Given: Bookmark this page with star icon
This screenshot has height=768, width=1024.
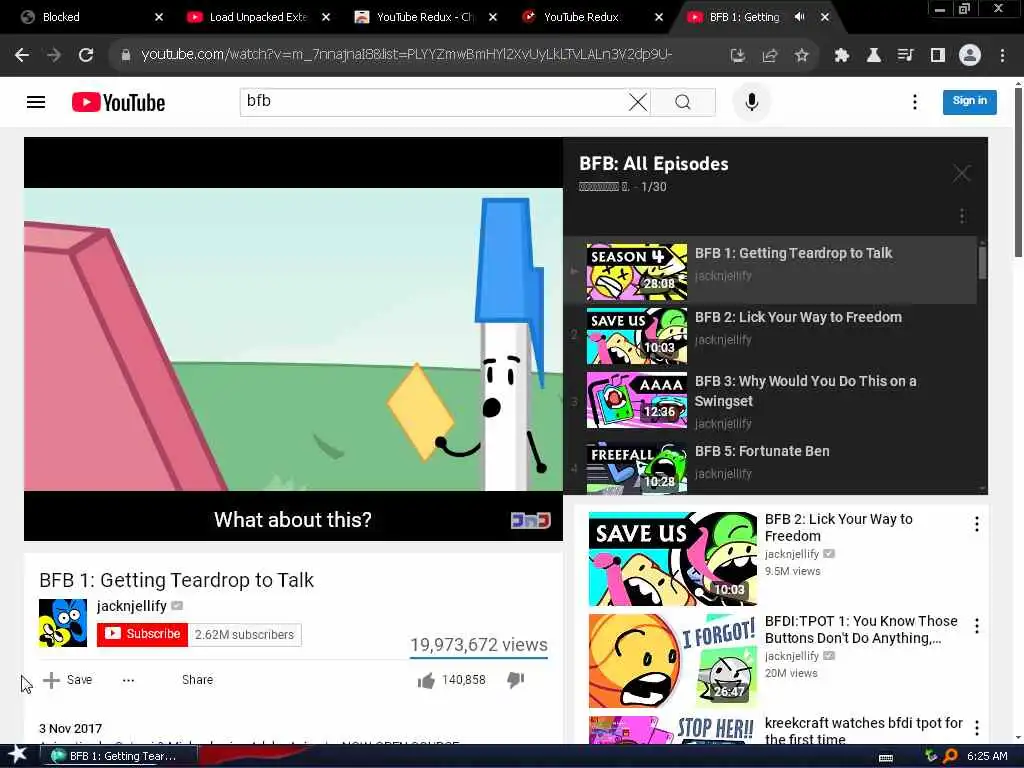Looking at the screenshot, I should click(801, 56).
